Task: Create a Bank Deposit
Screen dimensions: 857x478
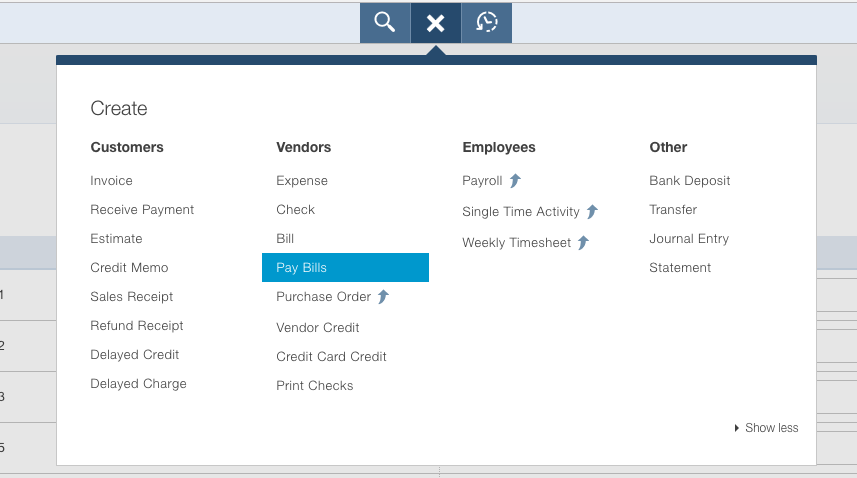Action: [690, 181]
